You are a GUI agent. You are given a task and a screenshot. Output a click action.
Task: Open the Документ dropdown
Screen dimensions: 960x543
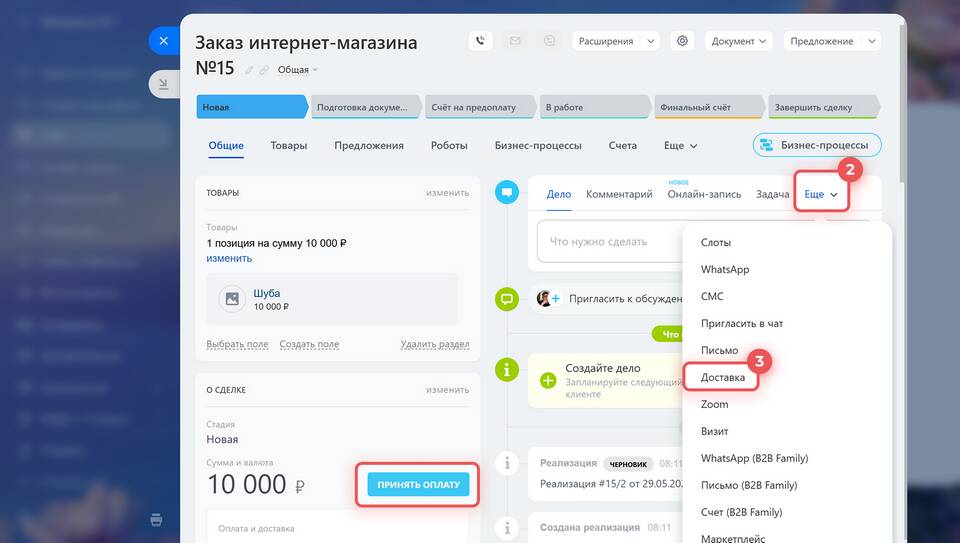pos(739,41)
